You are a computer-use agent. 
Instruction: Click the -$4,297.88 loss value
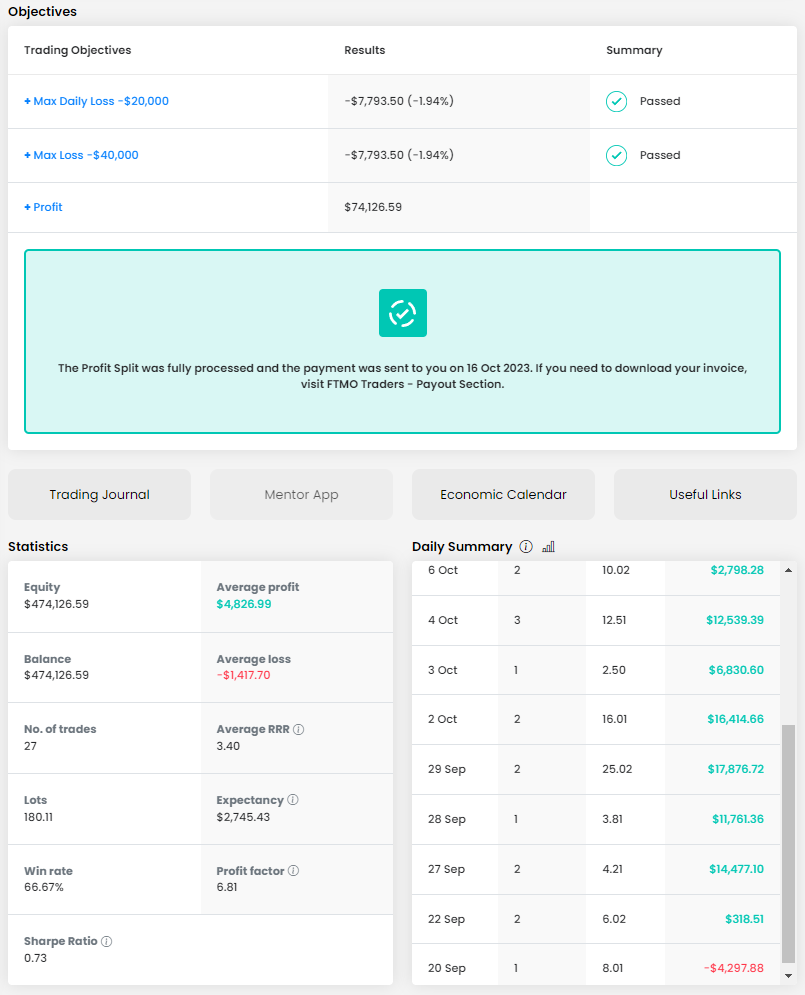click(733, 968)
